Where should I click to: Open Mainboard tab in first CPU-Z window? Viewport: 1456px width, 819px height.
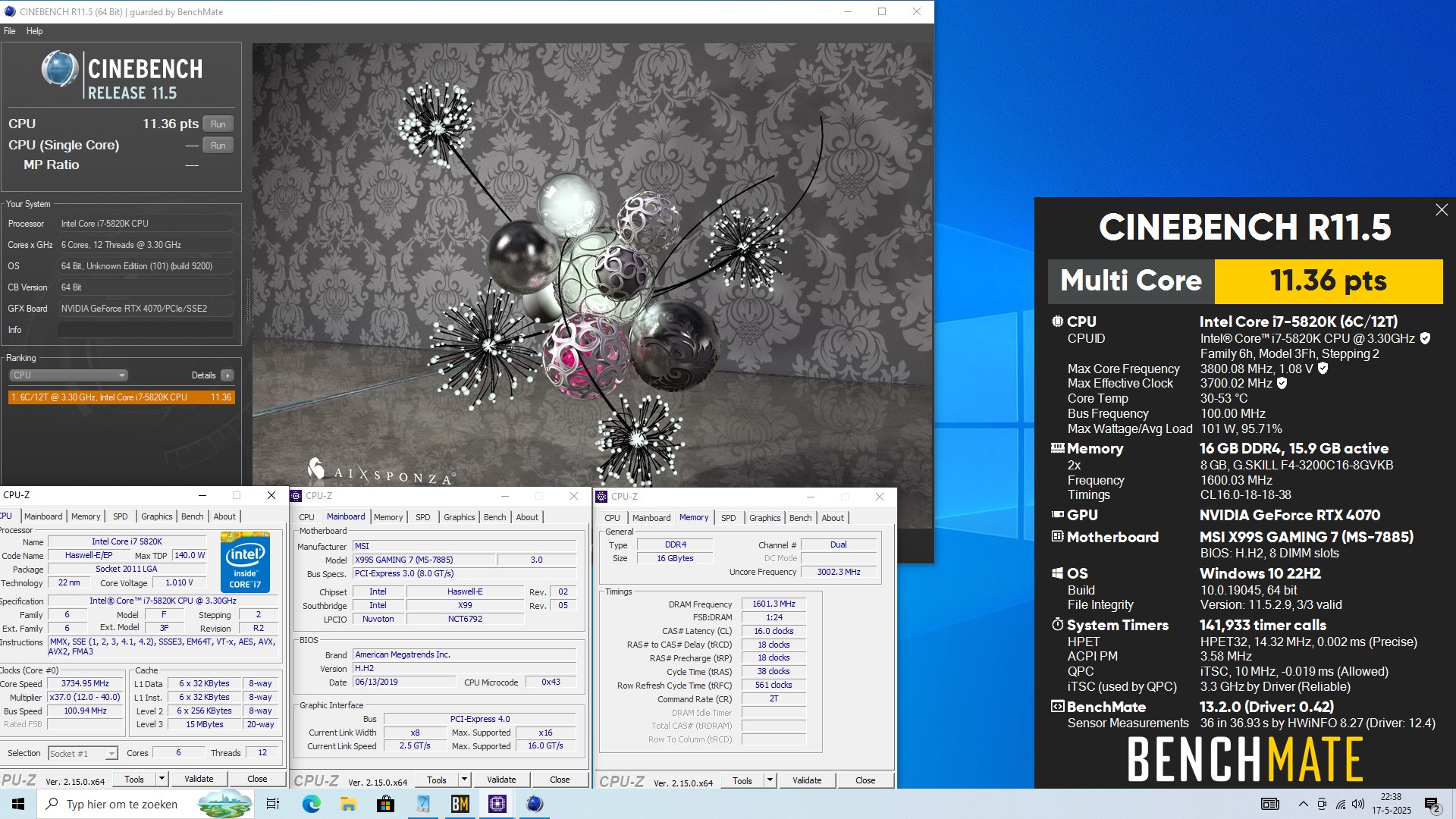[43, 516]
